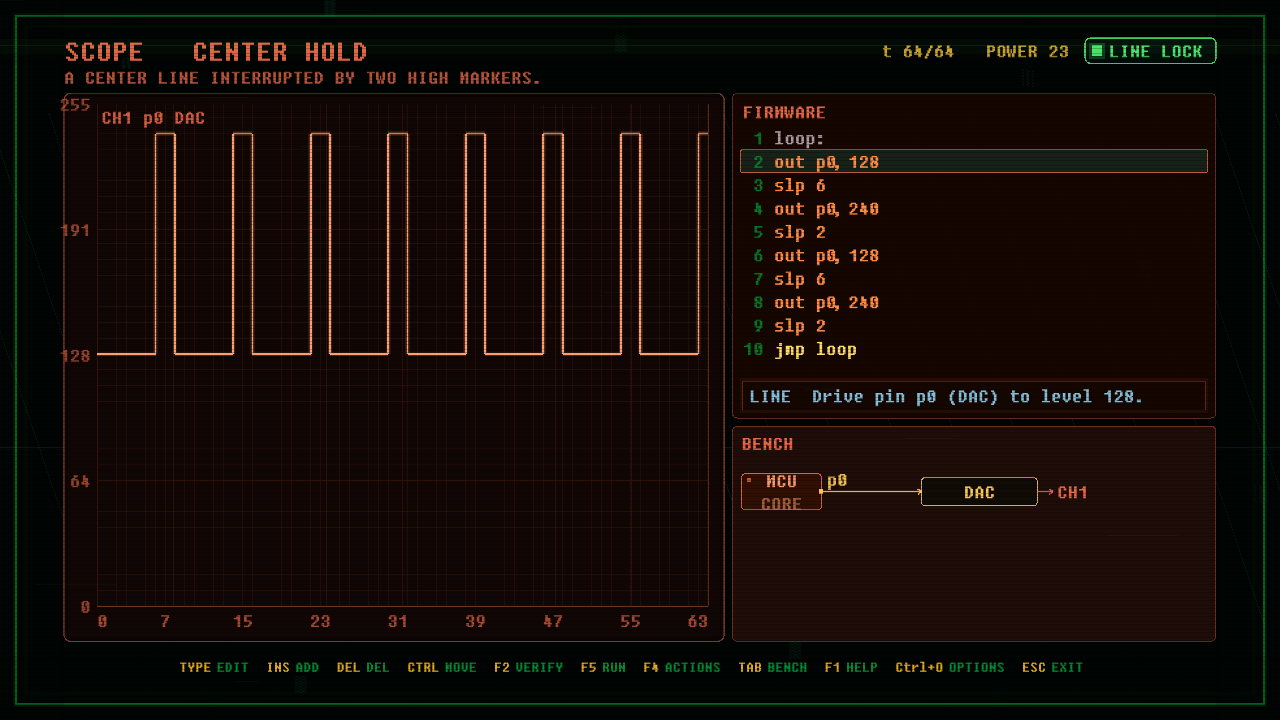Click the DAC component block
This screenshot has height=720, width=1280.
[x=979, y=492]
